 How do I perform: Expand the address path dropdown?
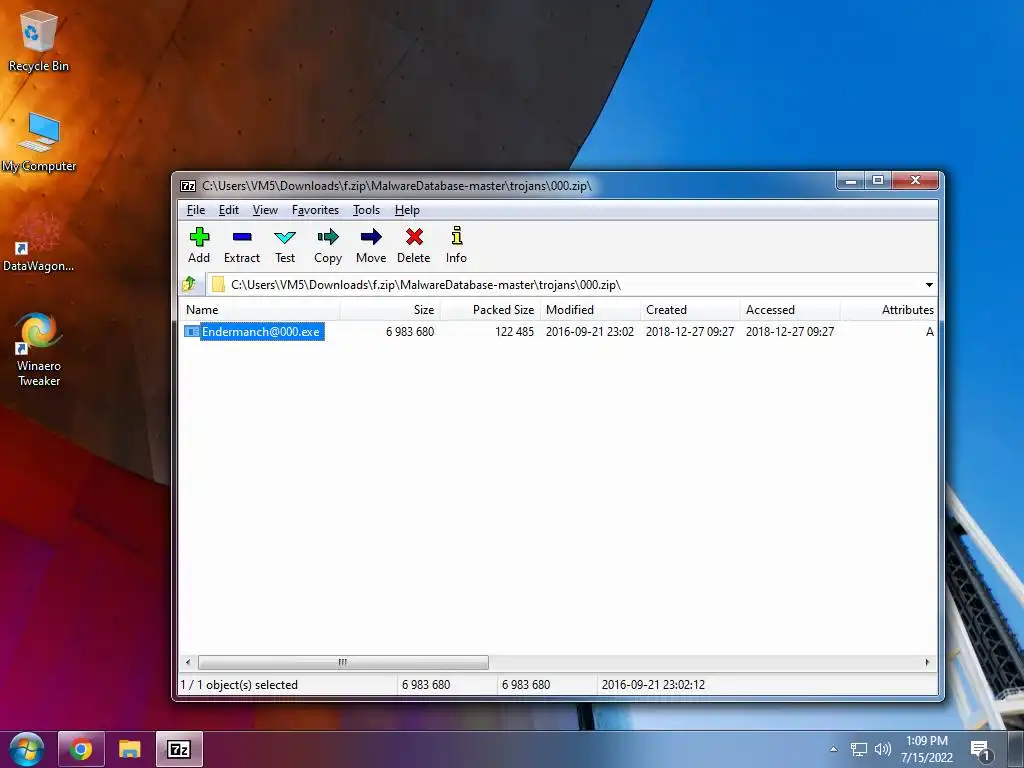pyautogui.click(x=929, y=285)
